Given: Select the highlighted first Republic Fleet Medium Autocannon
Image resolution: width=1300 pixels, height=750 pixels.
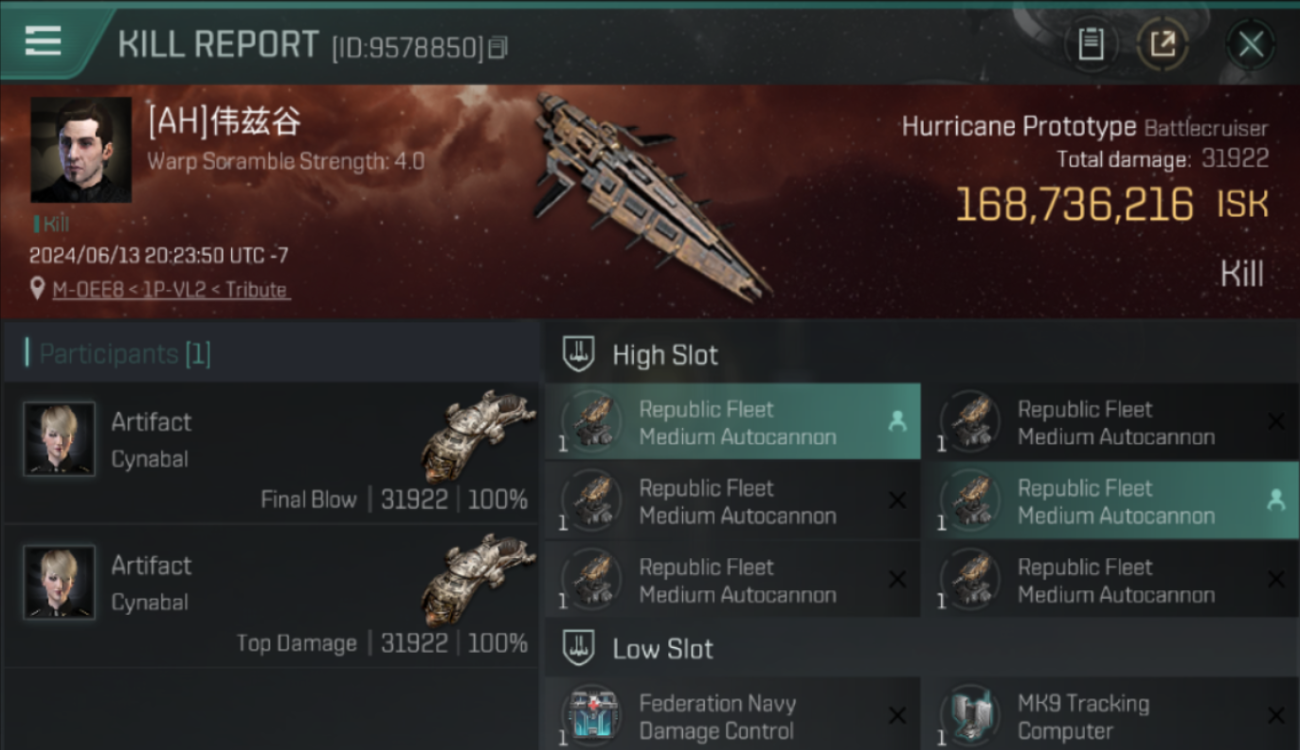Looking at the screenshot, I should pyautogui.click(x=733, y=422).
